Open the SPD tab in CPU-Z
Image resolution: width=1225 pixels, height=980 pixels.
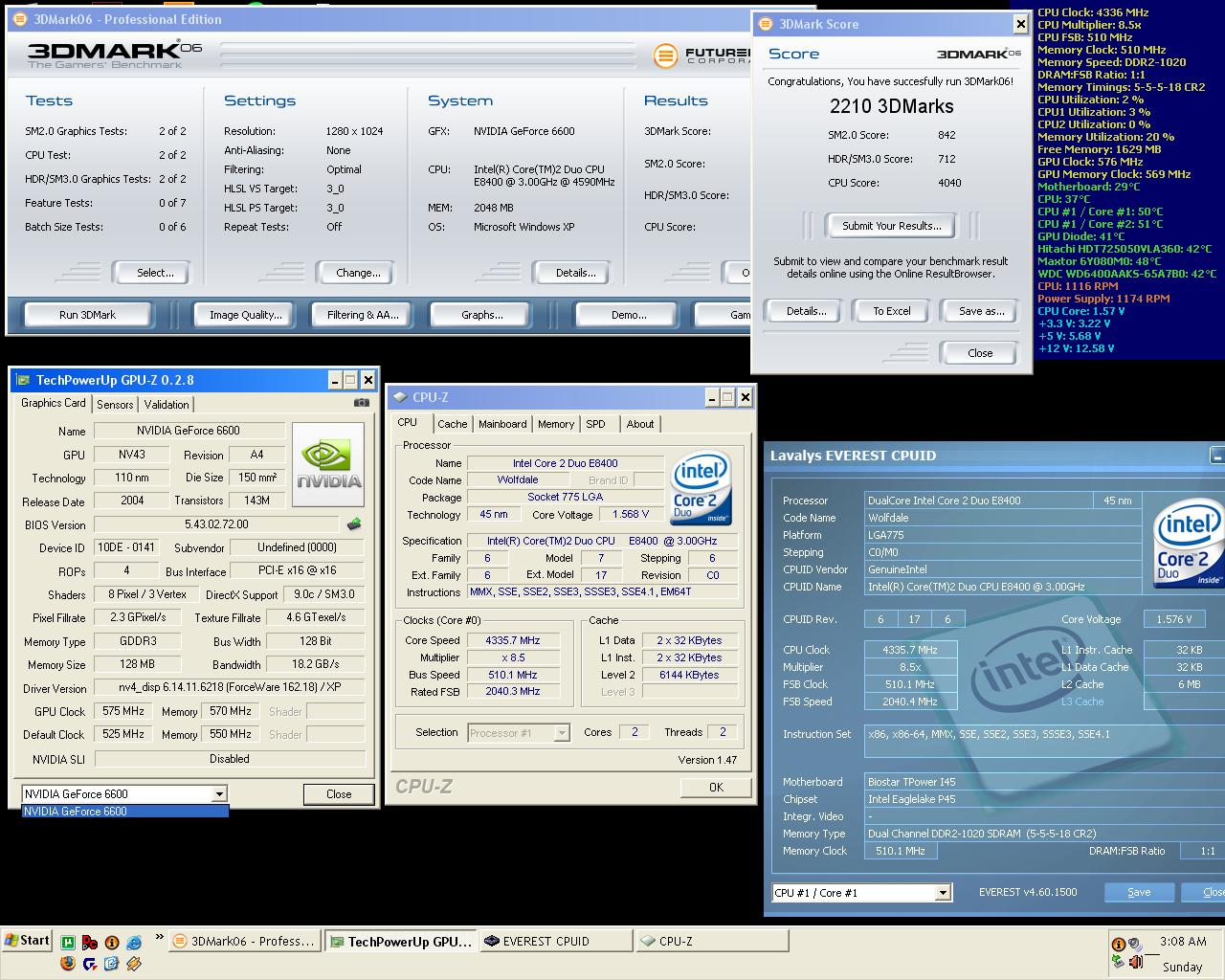[x=596, y=424]
